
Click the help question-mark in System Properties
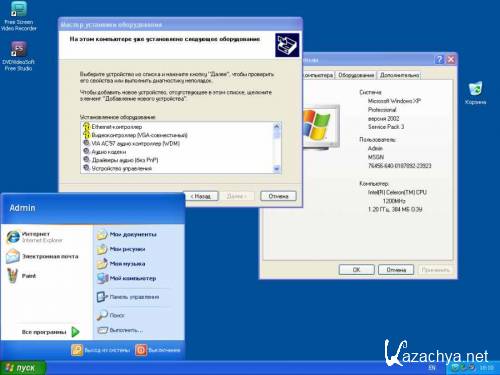(439, 60)
